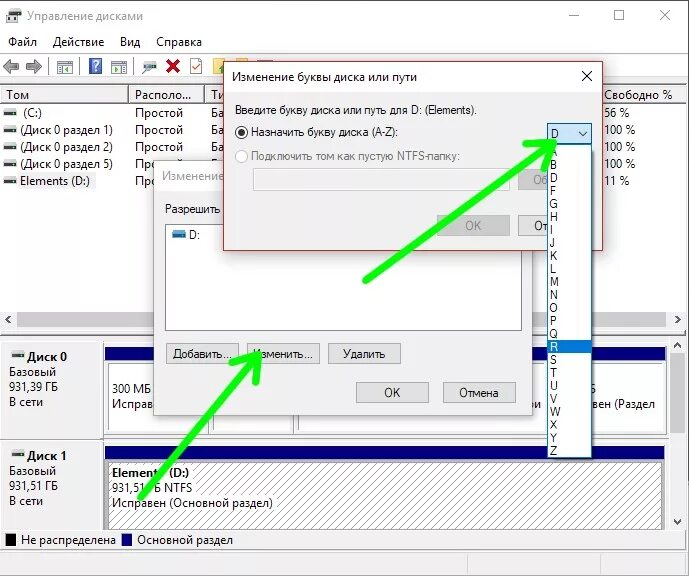Image resolution: width=689 pixels, height=576 pixels.
Task: Select the Elements (D:) volume row
Action: [x=55, y=181]
